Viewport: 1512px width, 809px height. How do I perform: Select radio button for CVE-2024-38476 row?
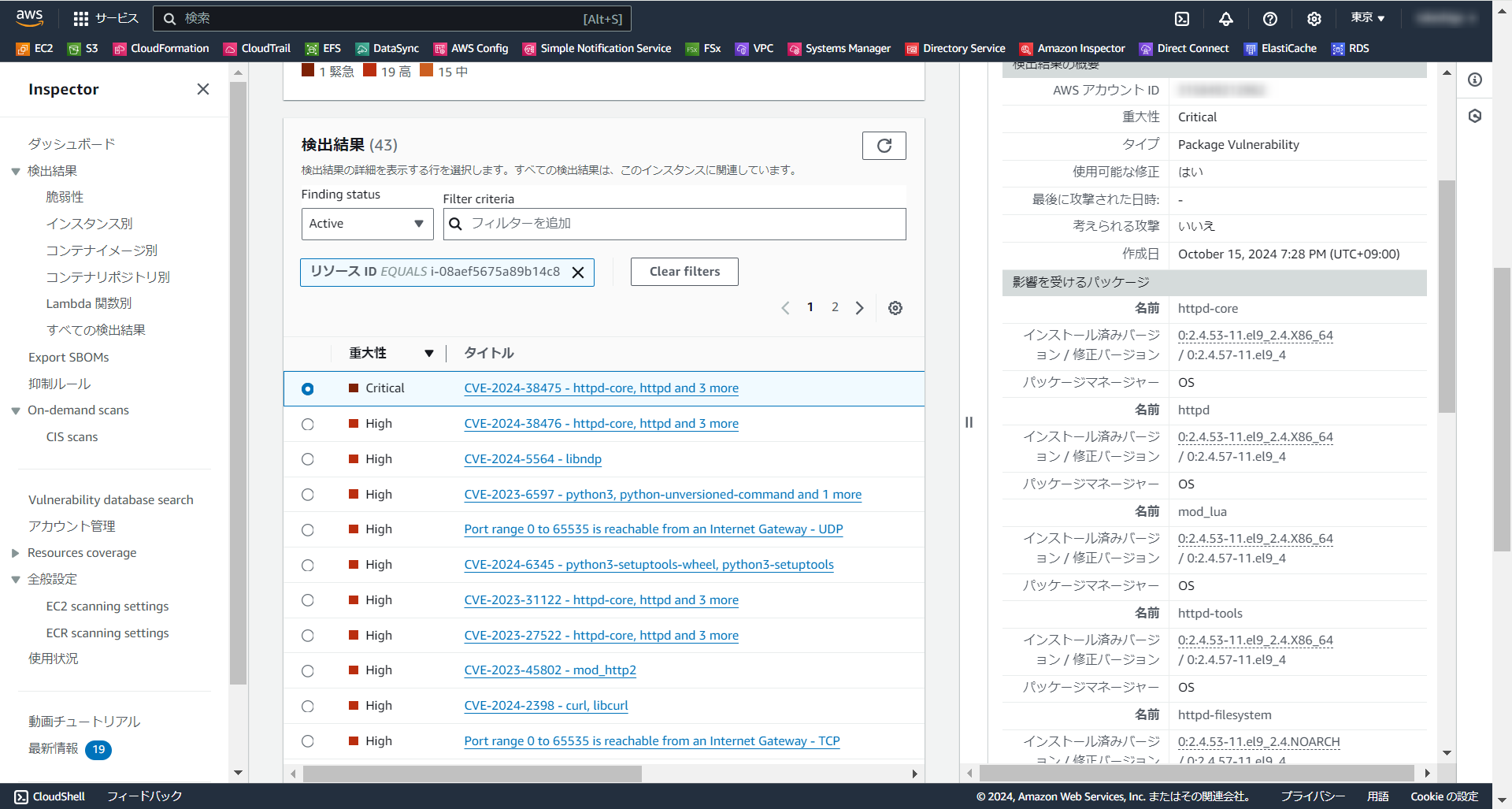click(x=308, y=425)
